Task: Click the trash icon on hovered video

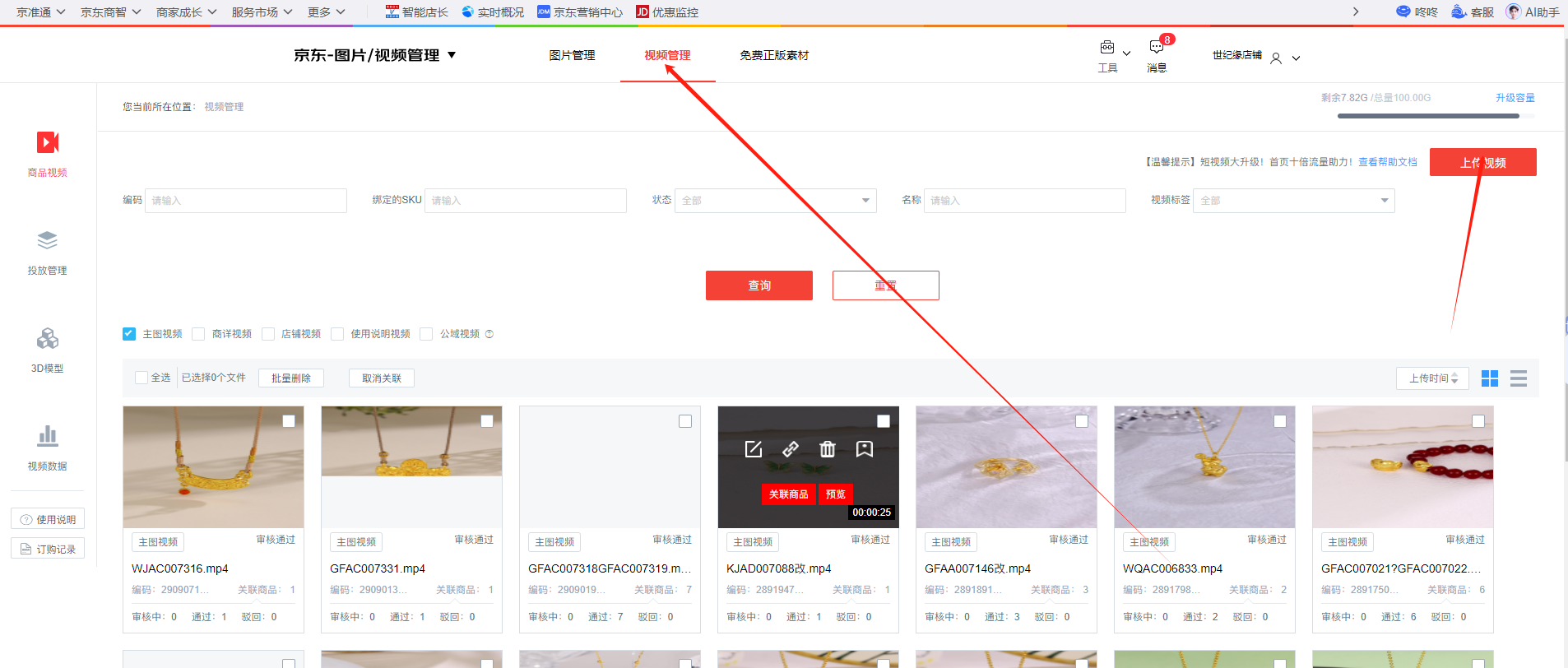Action: click(x=828, y=449)
